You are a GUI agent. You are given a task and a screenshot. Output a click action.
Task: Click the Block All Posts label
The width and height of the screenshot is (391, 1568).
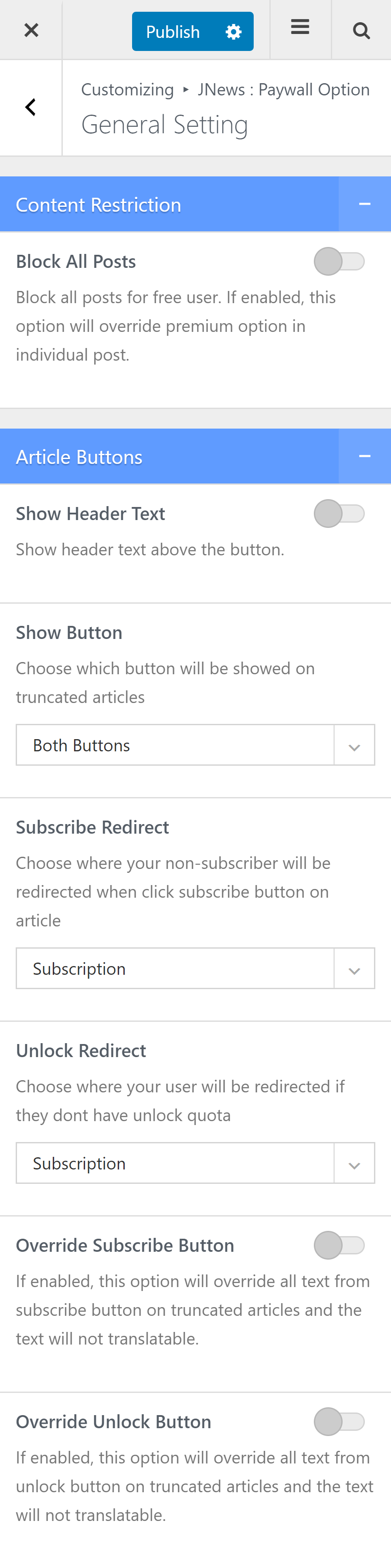[x=76, y=262]
